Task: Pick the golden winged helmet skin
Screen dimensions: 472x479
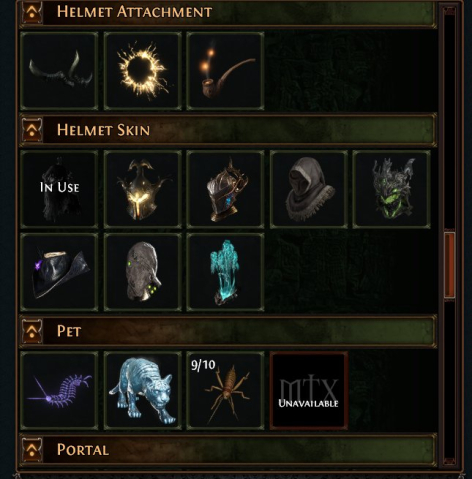Action: (x=143, y=189)
